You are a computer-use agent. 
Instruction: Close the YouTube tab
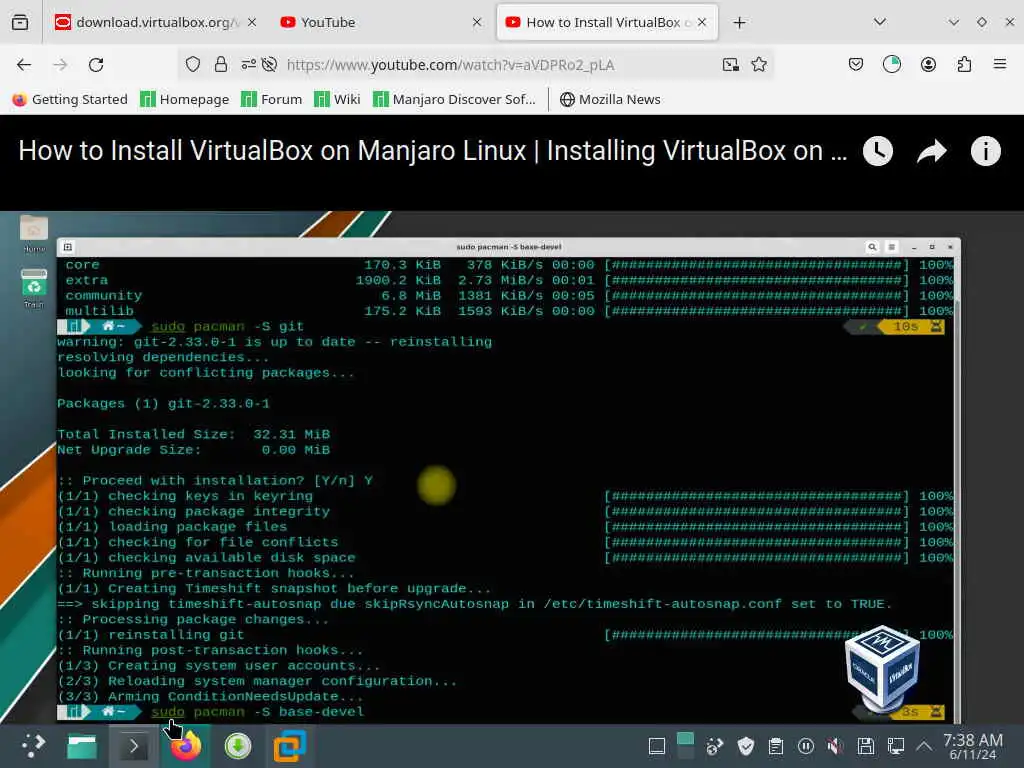click(x=477, y=23)
